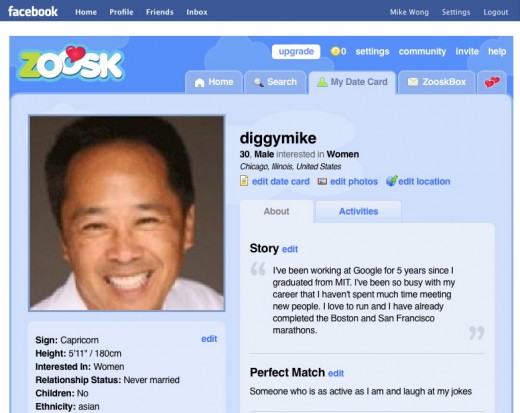Switch to the Activities tab
The height and width of the screenshot is (413, 520).
coord(358,211)
